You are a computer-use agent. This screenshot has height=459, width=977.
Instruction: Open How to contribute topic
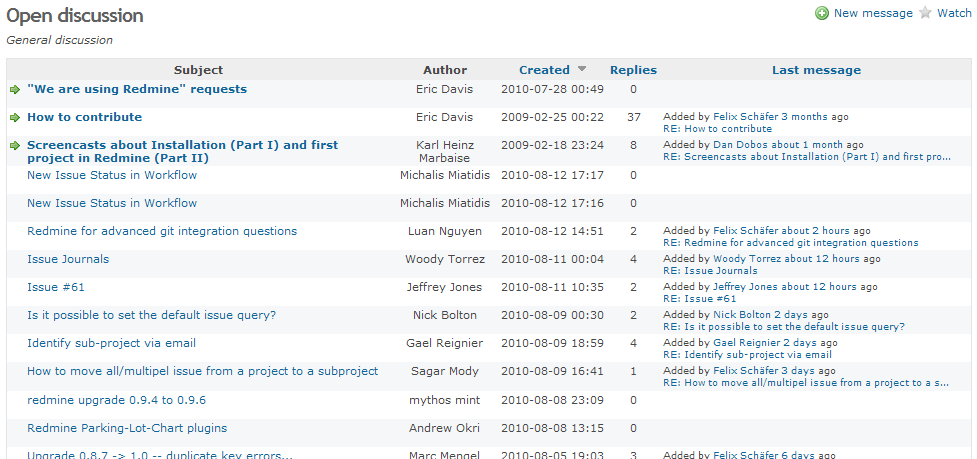[x=84, y=117]
